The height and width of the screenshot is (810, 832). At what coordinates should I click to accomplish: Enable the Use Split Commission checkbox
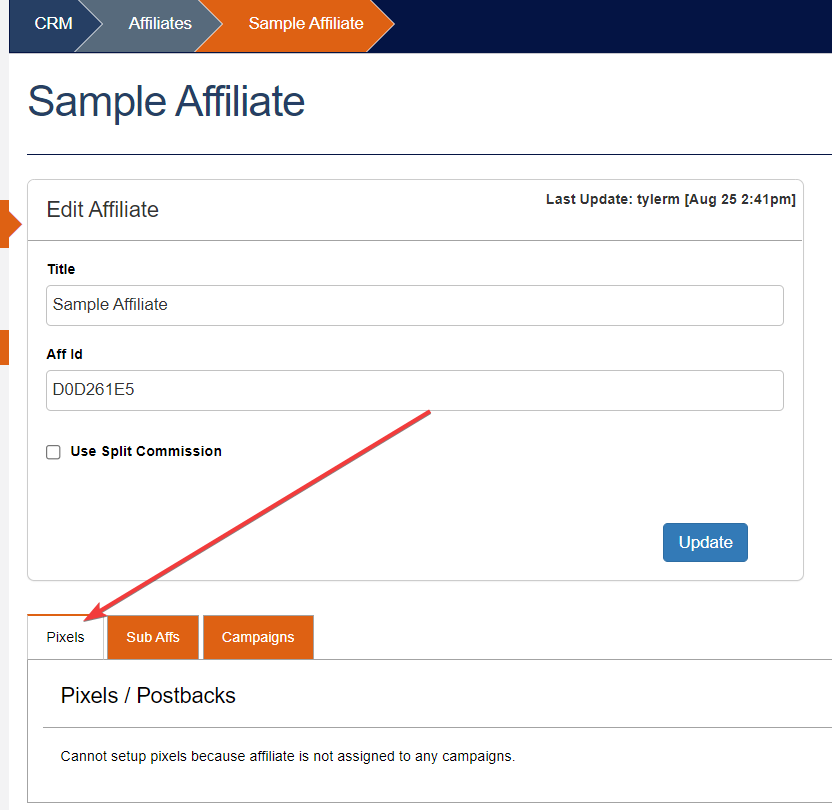click(x=54, y=452)
